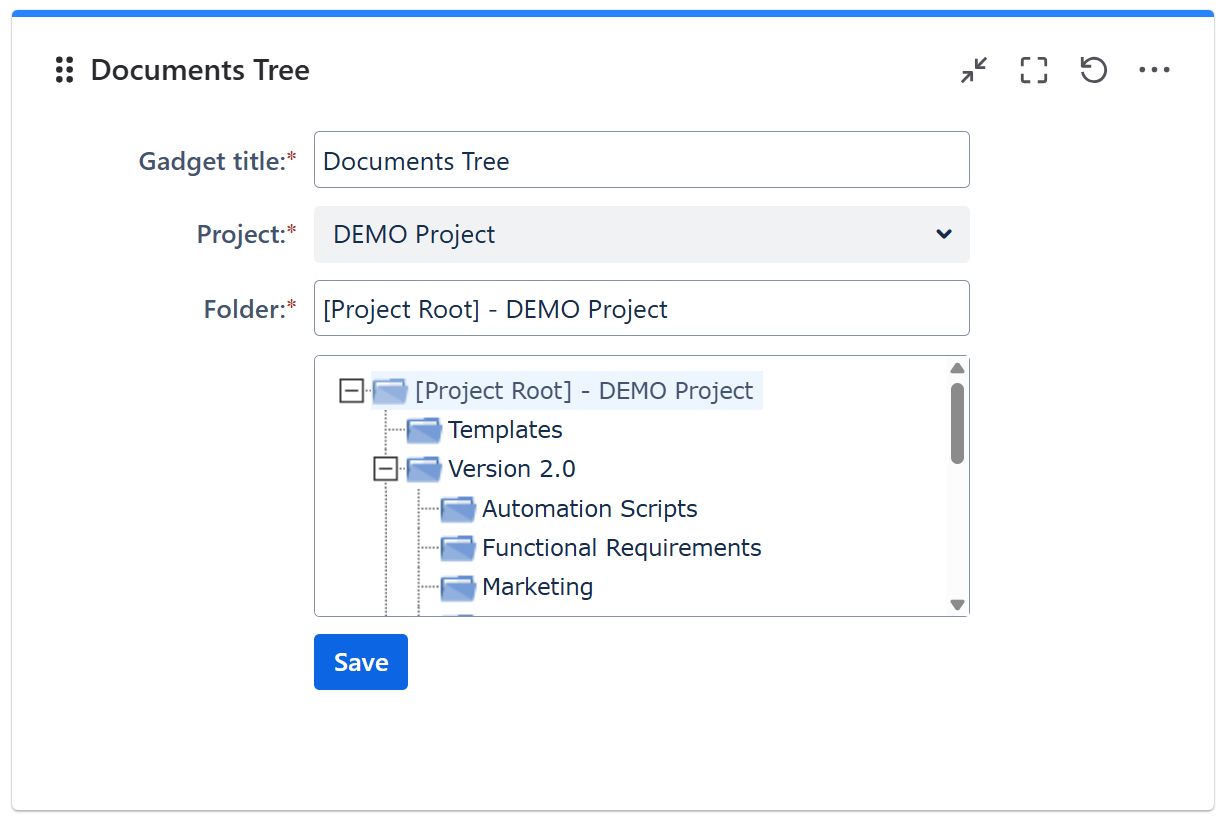The width and height of the screenshot is (1222, 820).
Task: Collapse the Version 2.0 folder node
Action: [385, 469]
